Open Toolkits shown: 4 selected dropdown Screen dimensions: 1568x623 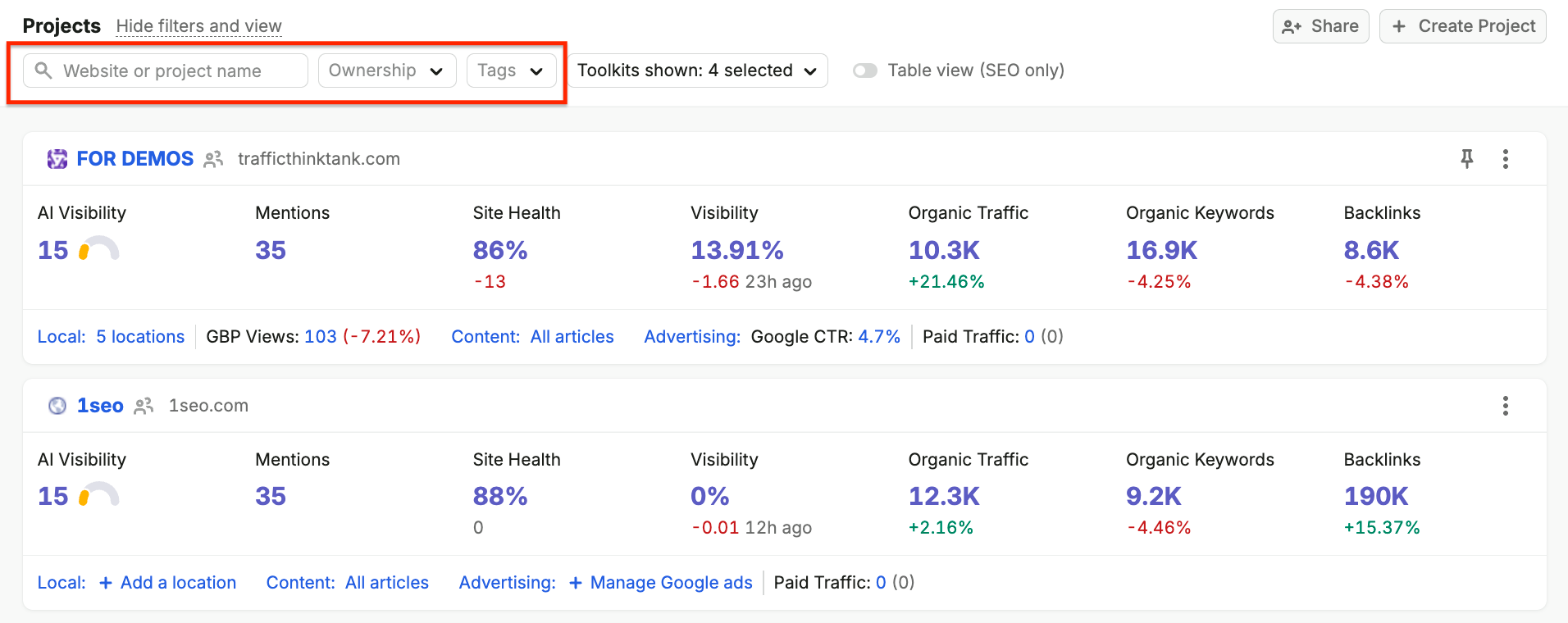tap(697, 70)
